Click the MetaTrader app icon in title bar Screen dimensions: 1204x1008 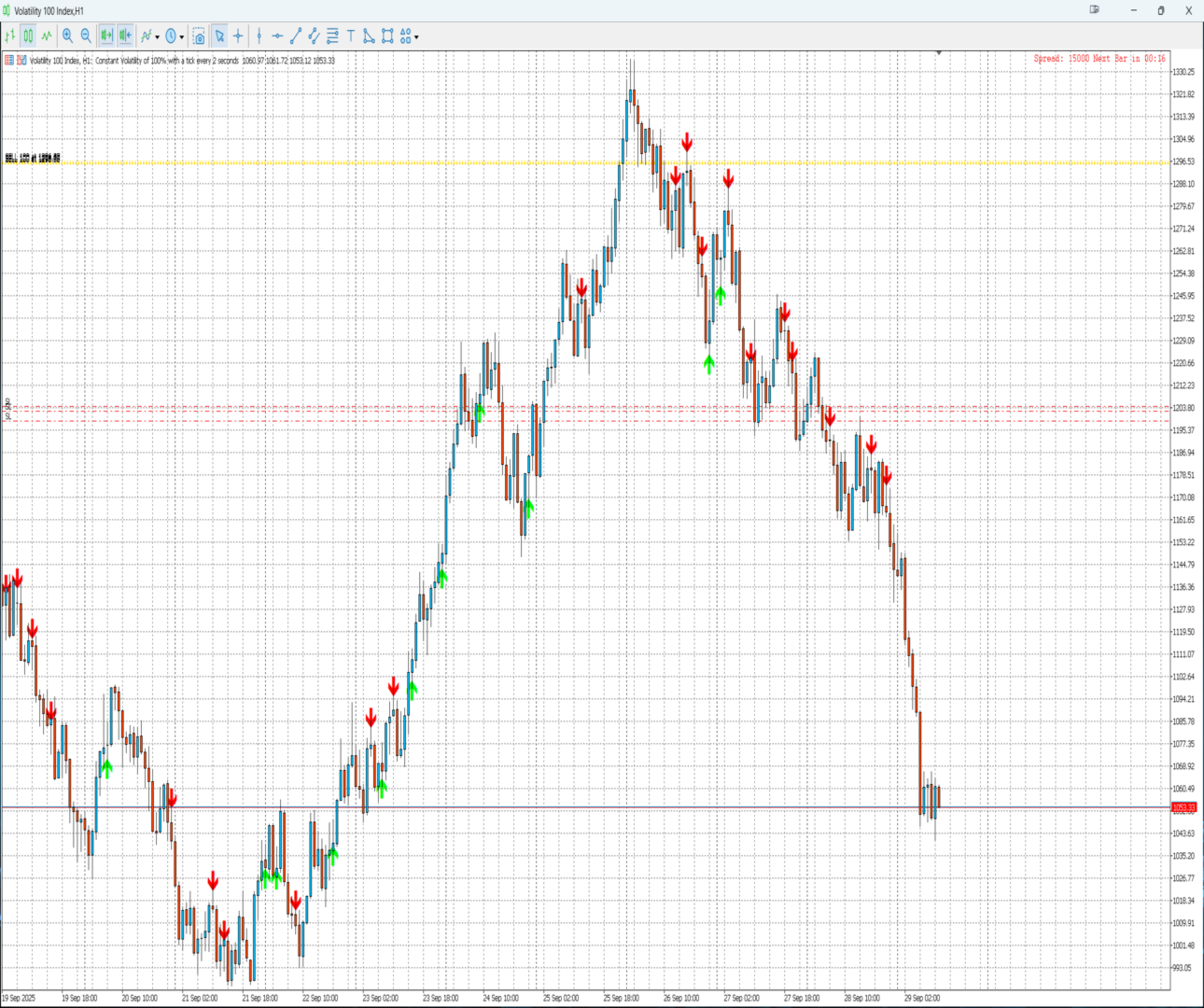pyautogui.click(x=7, y=11)
